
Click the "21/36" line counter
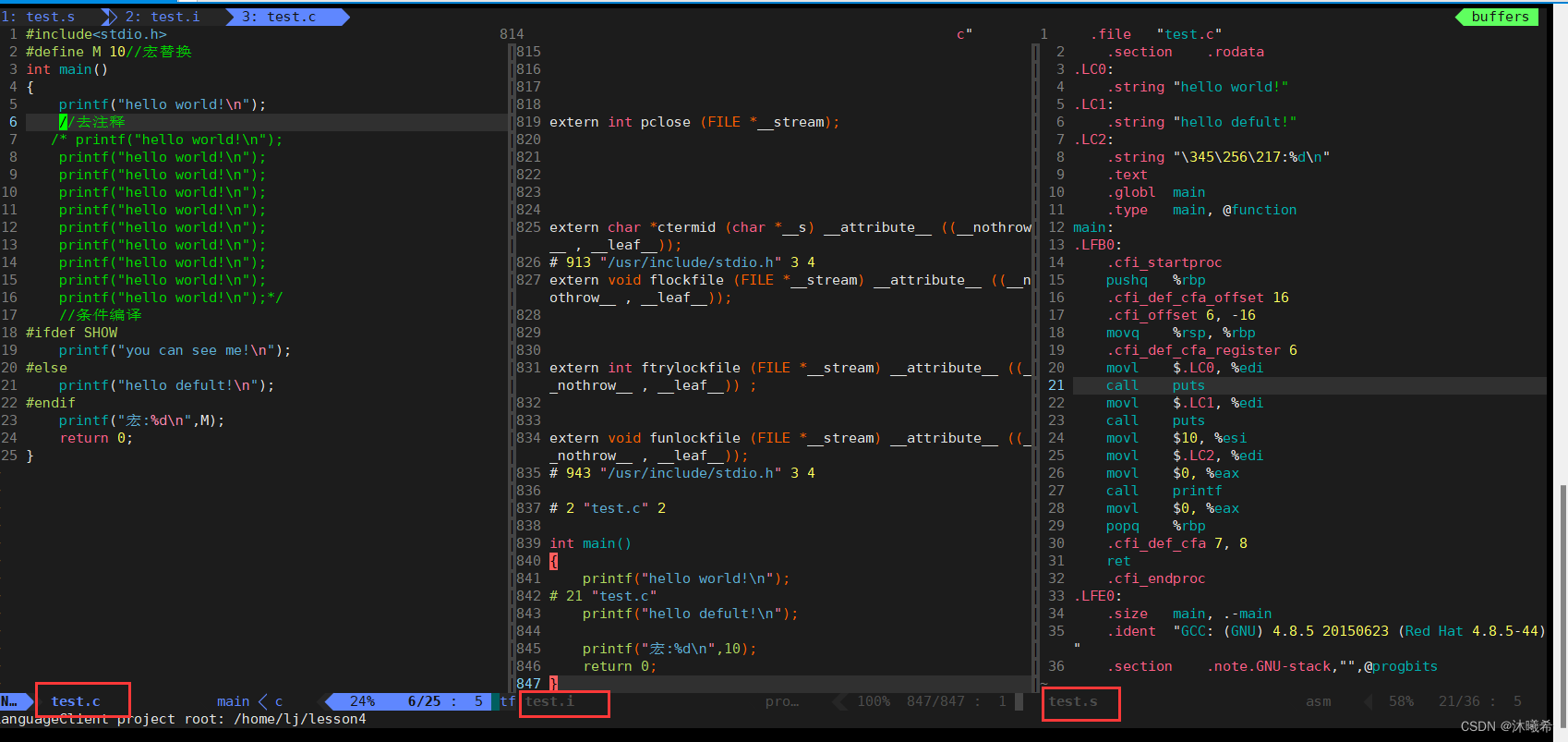click(1459, 701)
